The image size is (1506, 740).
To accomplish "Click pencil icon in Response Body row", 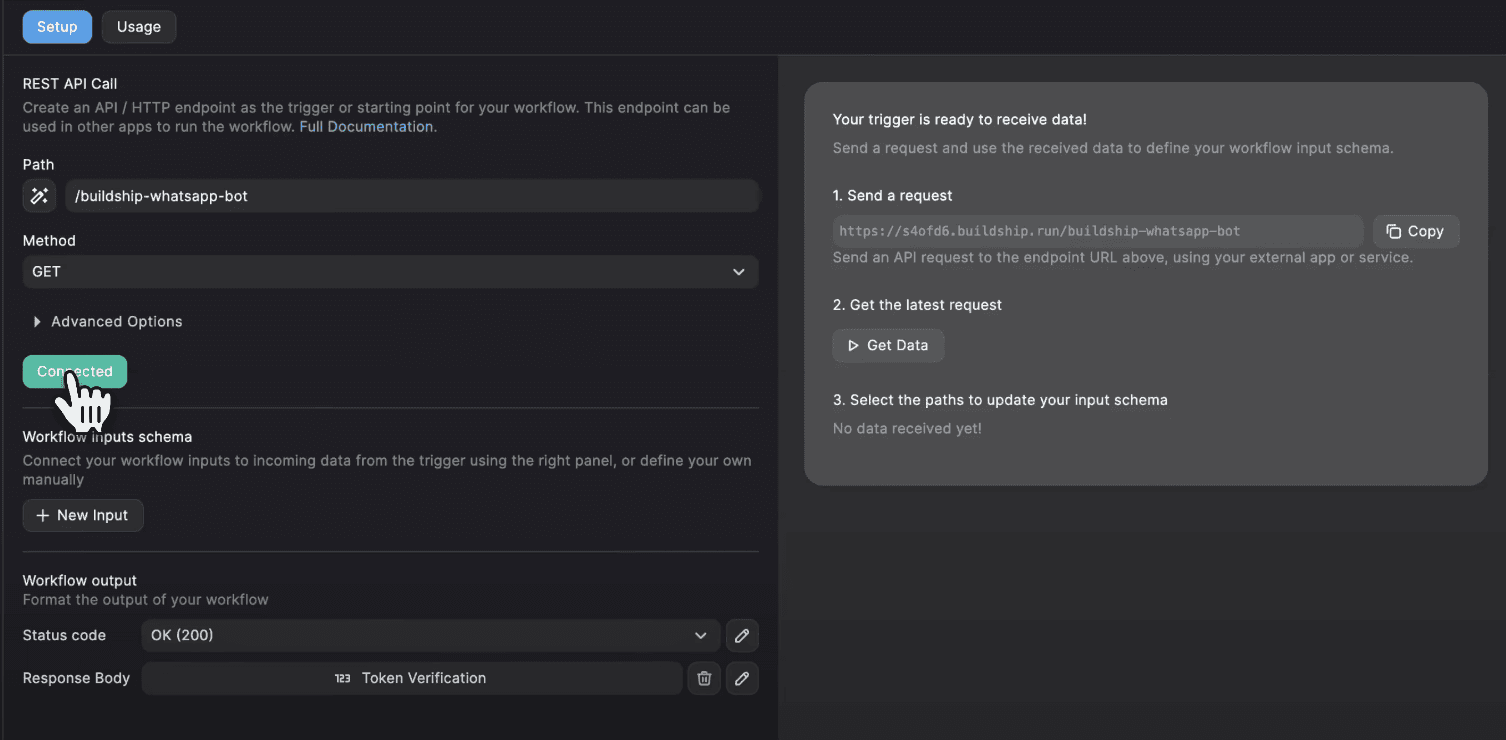I will [x=742, y=678].
